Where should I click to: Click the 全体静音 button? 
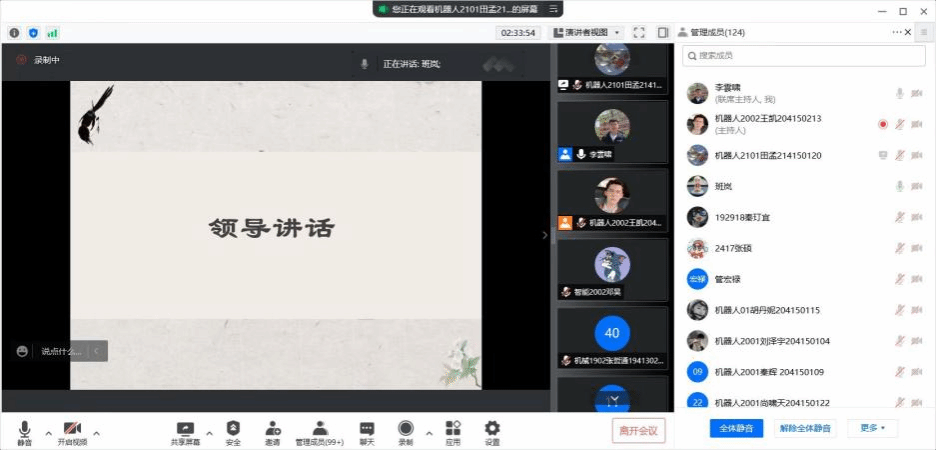(737, 428)
